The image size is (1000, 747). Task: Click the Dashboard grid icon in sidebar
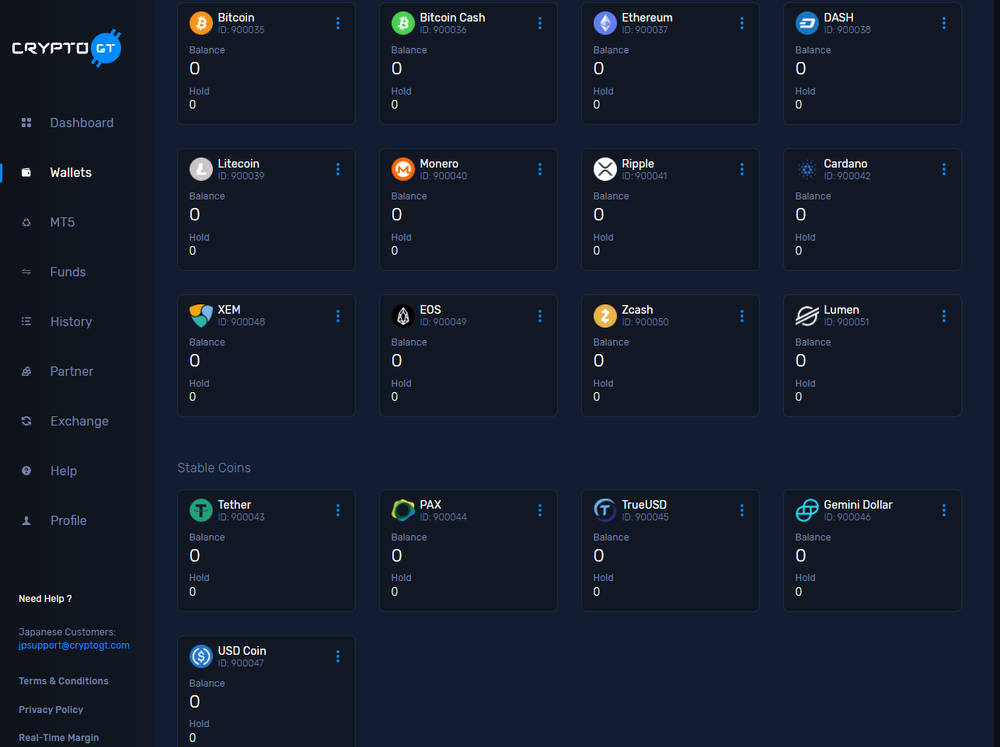tap(26, 122)
